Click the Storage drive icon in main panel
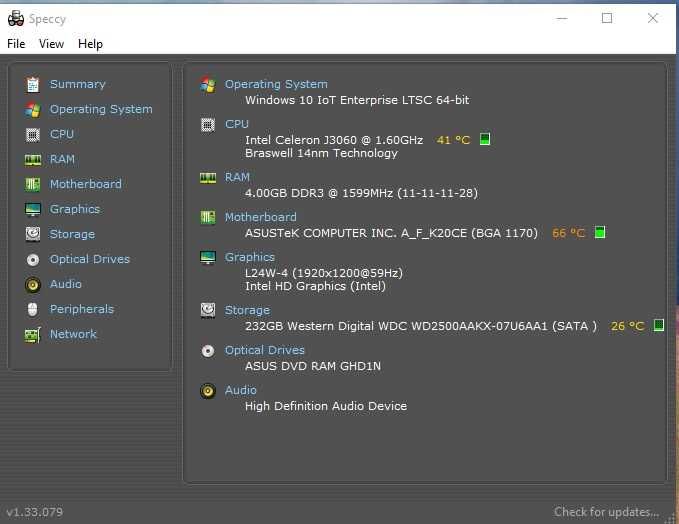 tap(208, 311)
